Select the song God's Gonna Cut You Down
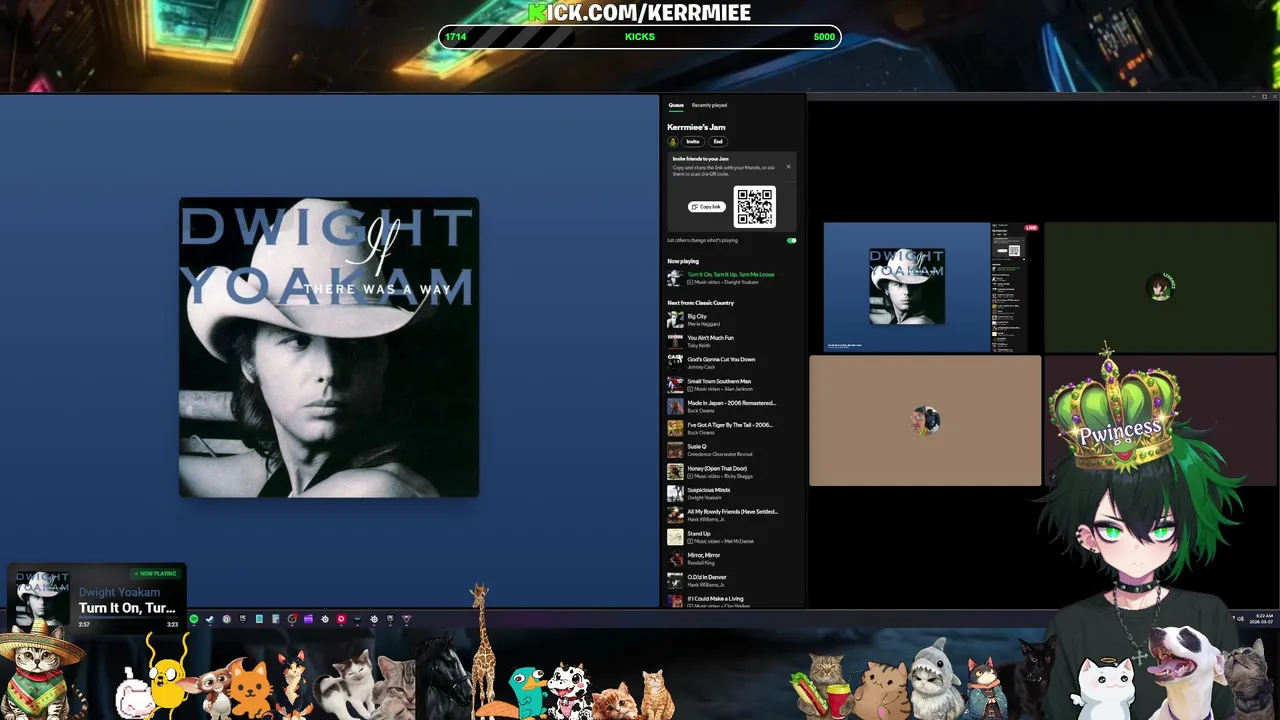The height and width of the screenshot is (720, 1280). click(x=721, y=359)
